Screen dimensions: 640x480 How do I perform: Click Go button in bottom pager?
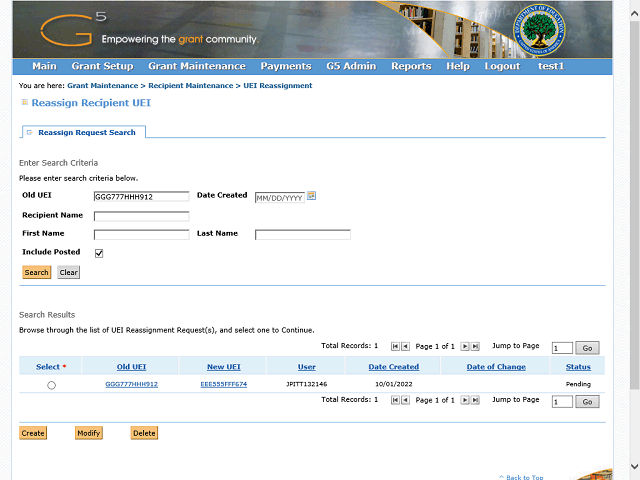click(x=587, y=402)
